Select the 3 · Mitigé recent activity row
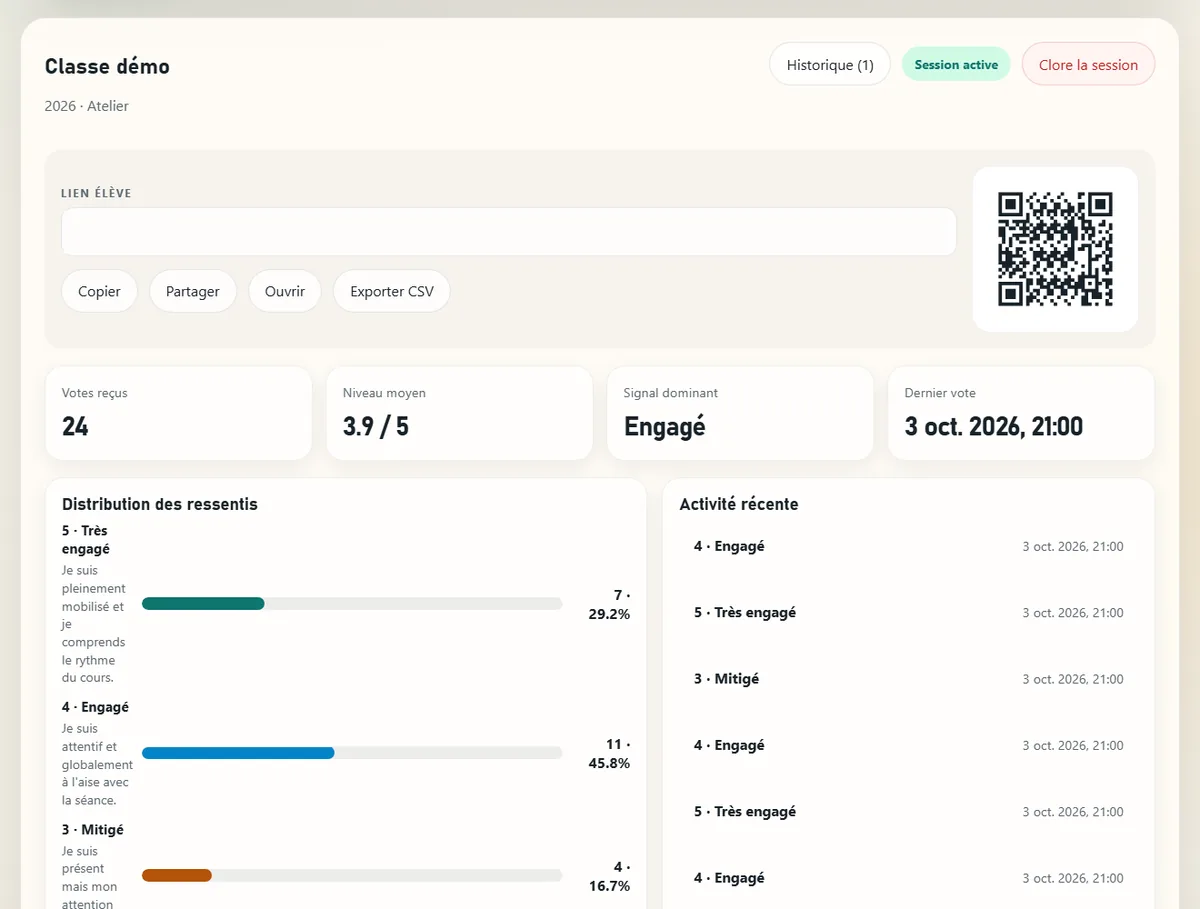Viewport: 1200px width, 909px height. point(908,679)
